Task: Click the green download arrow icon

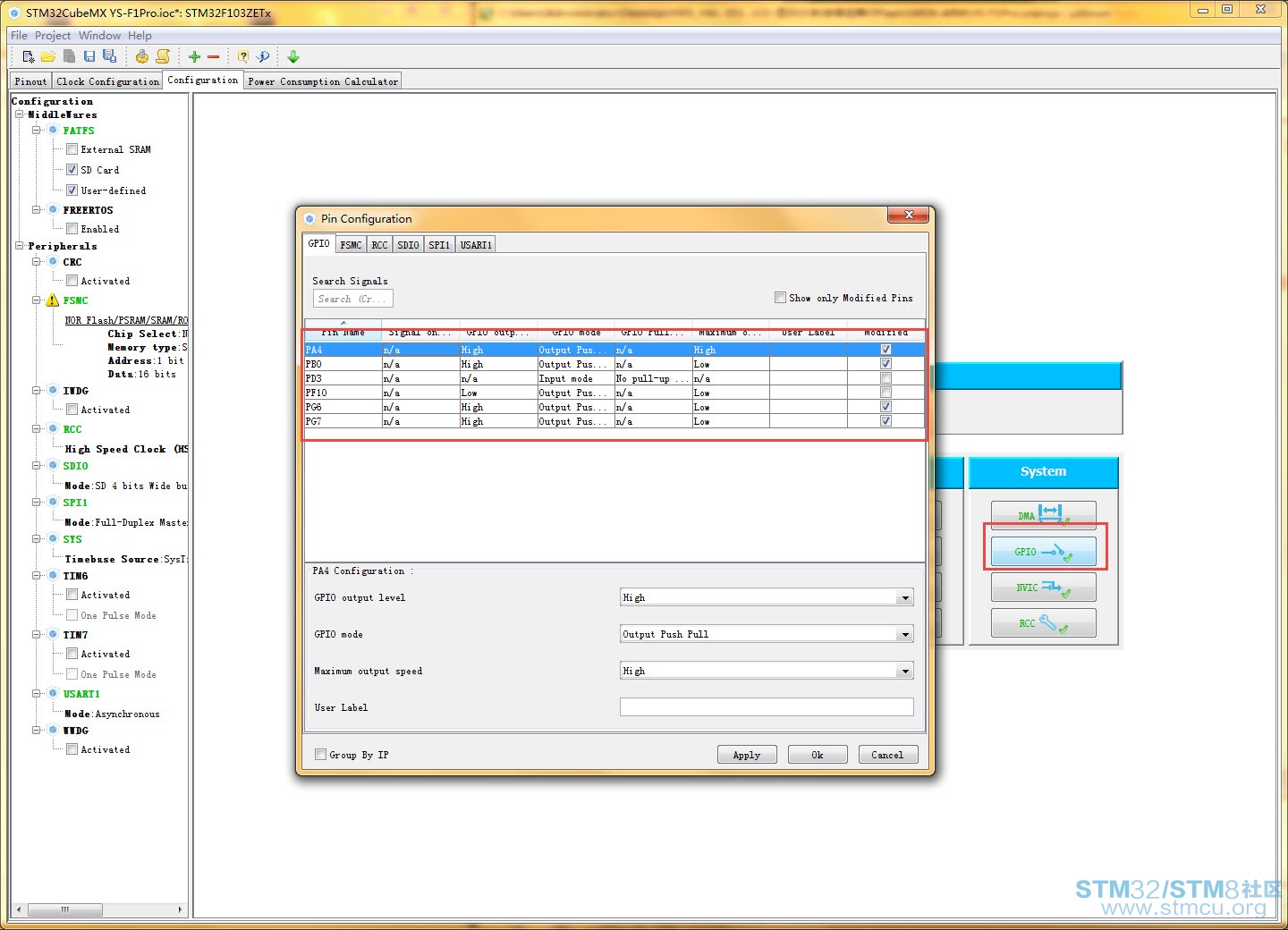Action: point(293,56)
